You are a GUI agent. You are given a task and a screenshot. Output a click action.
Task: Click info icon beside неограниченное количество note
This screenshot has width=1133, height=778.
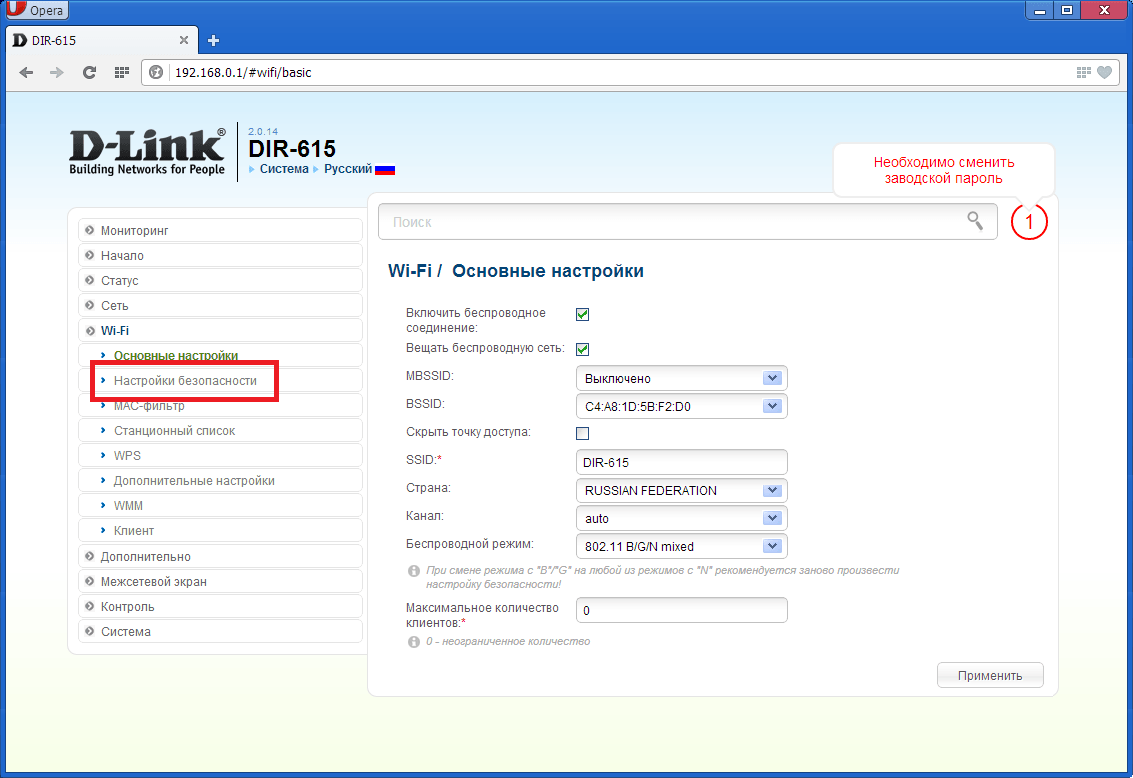[x=414, y=641]
